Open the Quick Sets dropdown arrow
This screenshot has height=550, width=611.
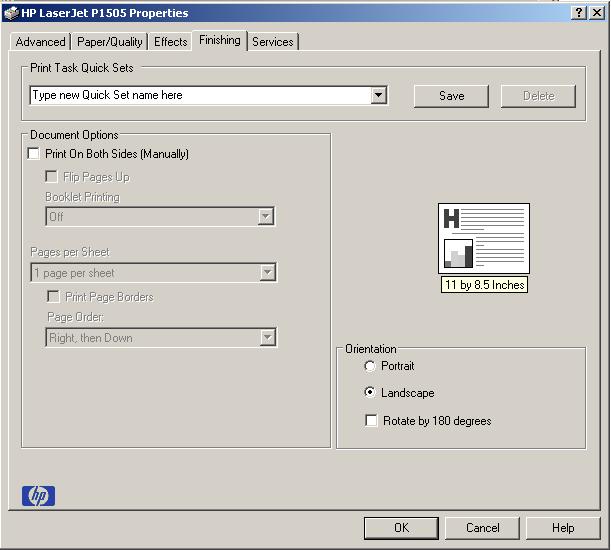tap(378, 95)
